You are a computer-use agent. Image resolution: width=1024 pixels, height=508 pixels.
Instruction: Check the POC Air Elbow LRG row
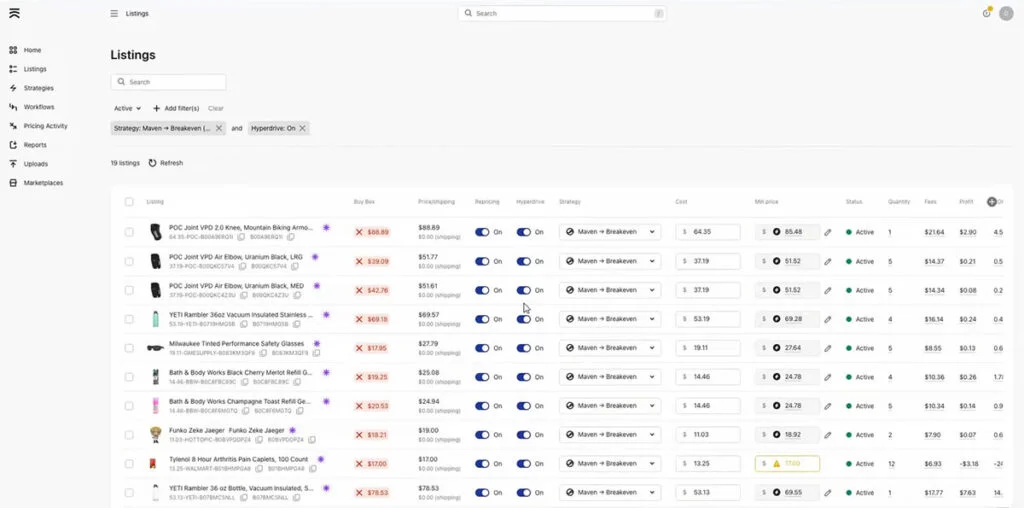(129, 261)
